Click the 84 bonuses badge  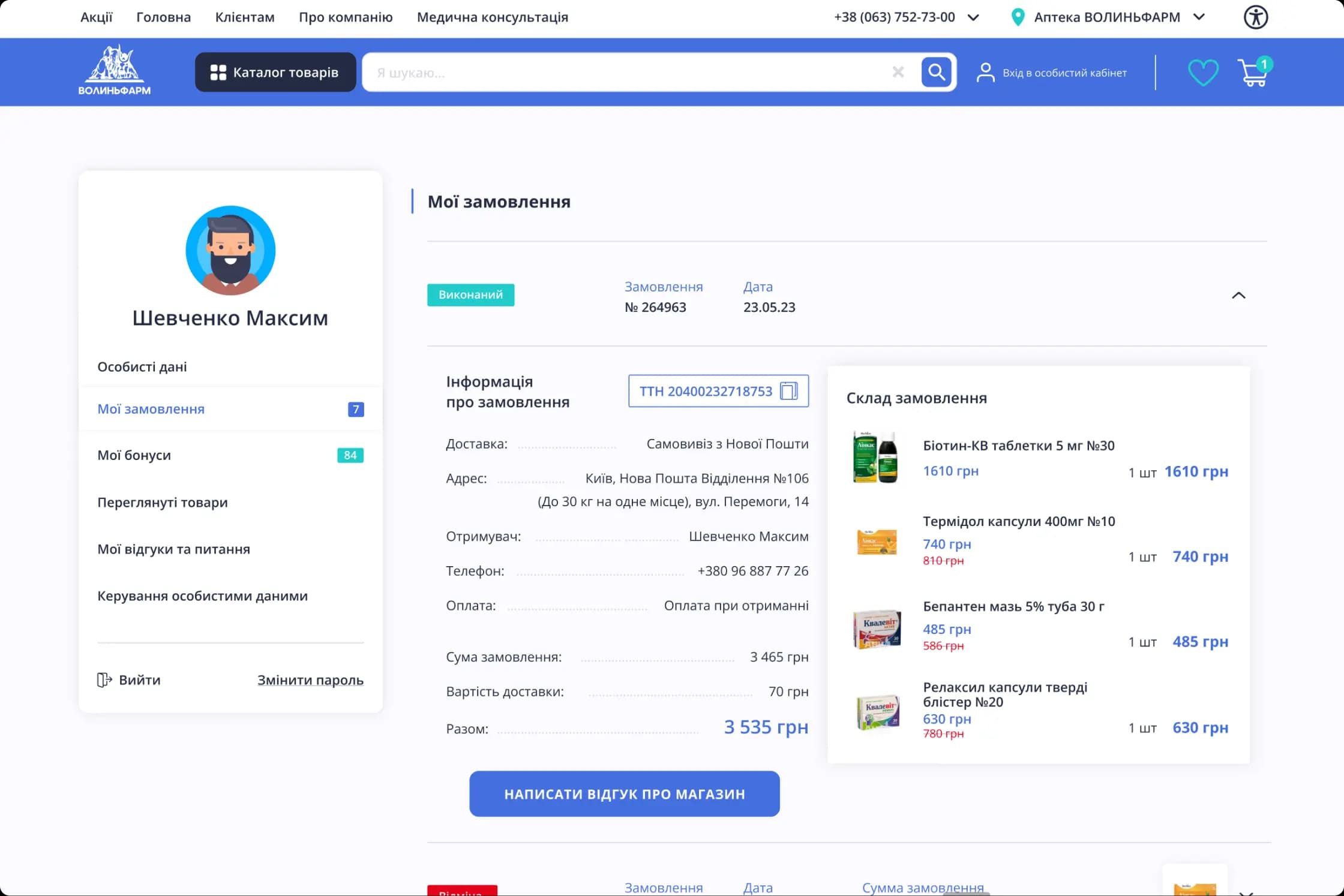click(350, 455)
